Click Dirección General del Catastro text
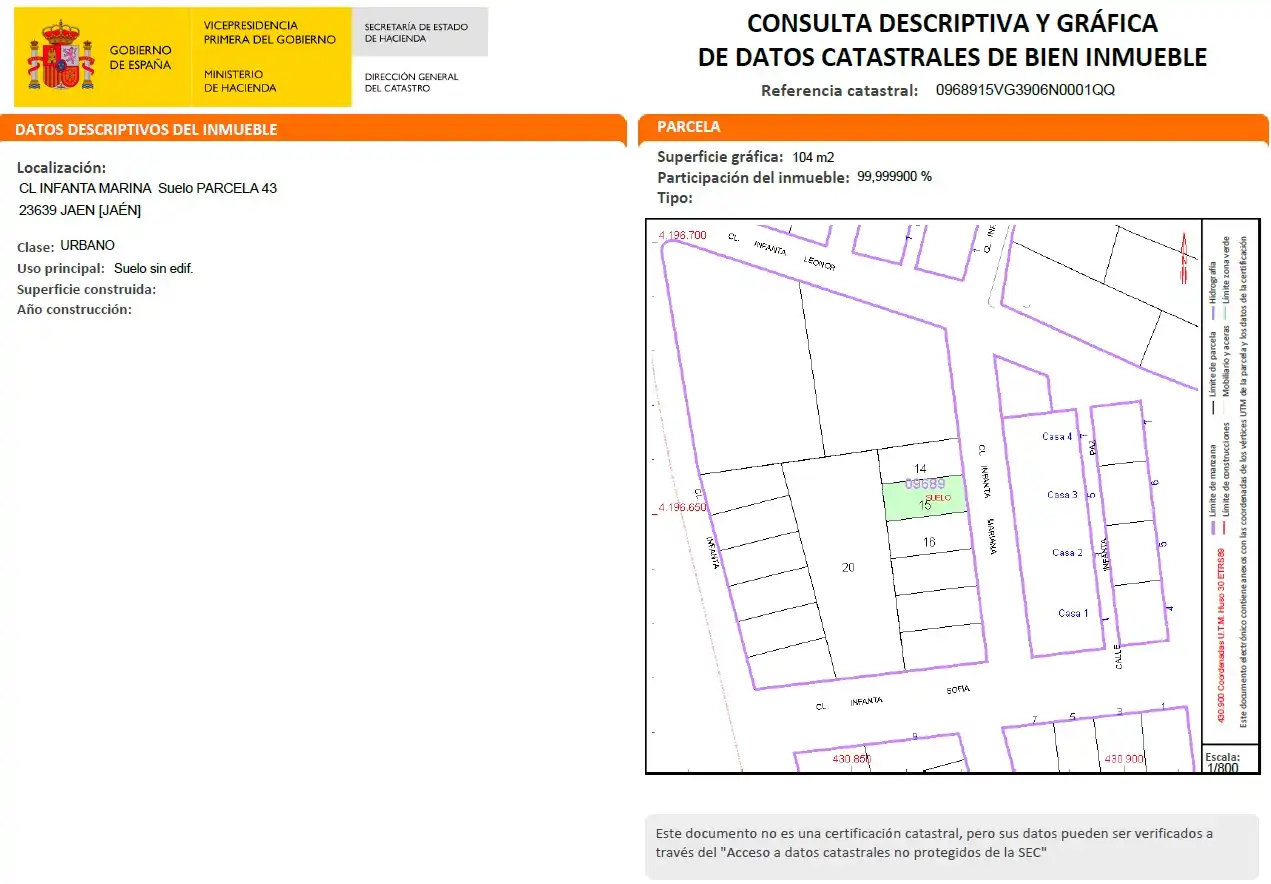This screenshot has height=884, width=1271. [411, 82]
